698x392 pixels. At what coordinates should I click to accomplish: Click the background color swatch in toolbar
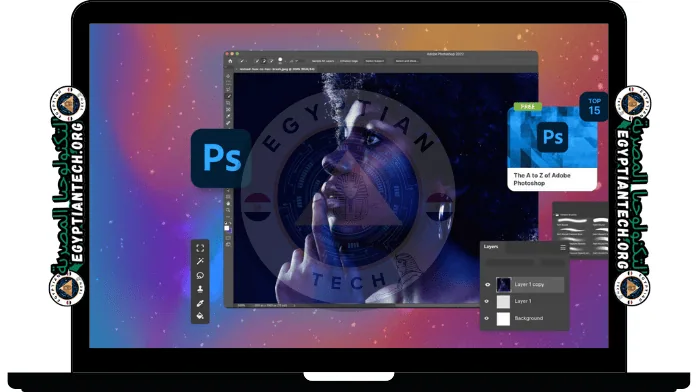pos(230,231)
